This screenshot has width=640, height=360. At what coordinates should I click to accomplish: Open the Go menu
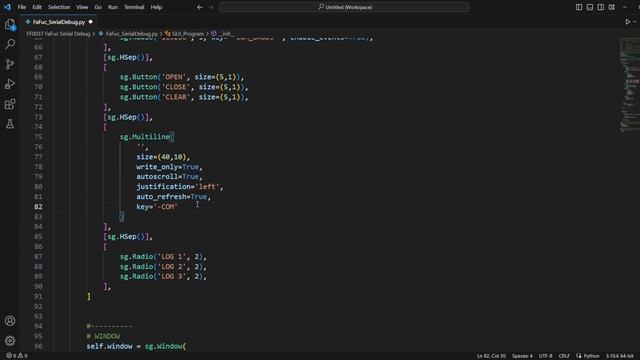click(x=98, y=7)
